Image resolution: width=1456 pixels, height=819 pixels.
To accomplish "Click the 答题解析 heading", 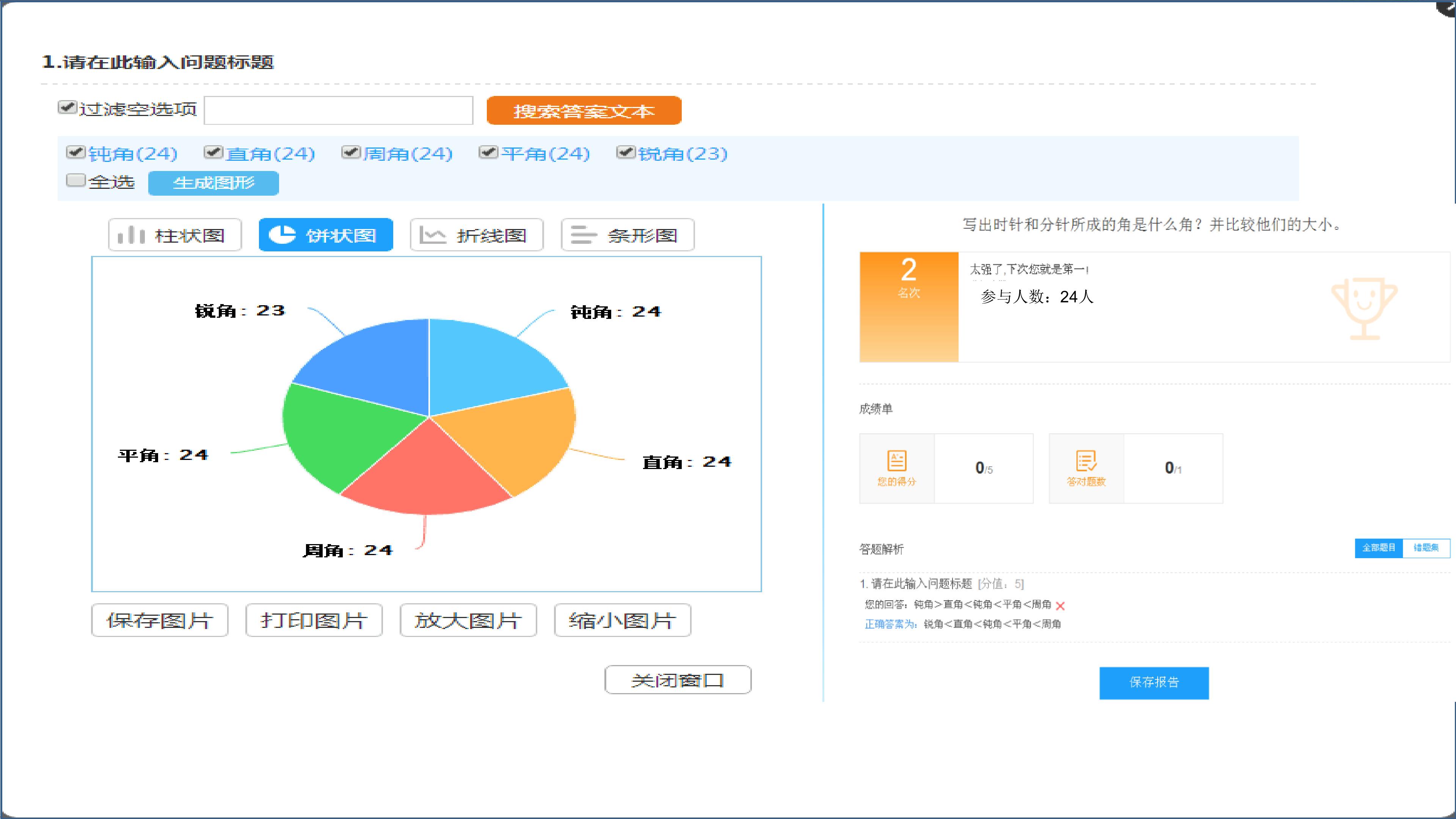I will [882, 549].
